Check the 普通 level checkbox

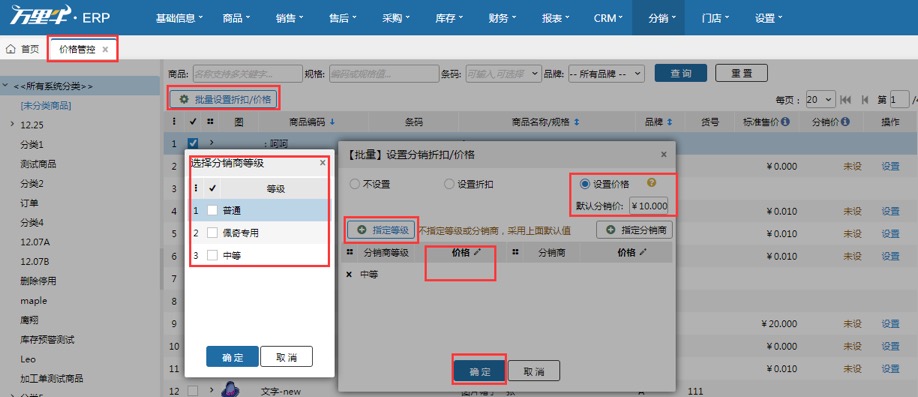pos(212,210)
